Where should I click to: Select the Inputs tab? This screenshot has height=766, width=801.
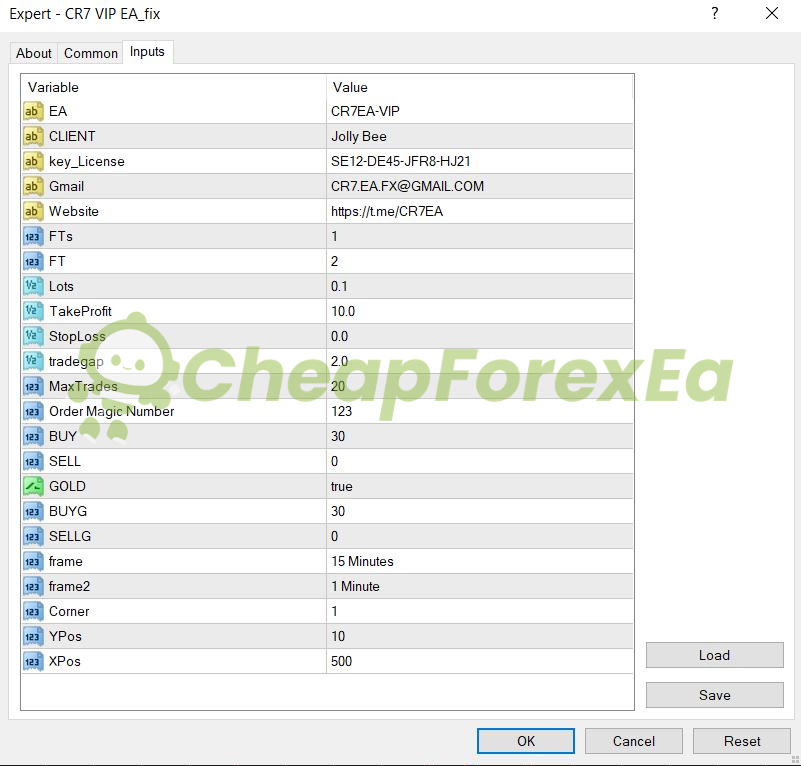(147, 52)
